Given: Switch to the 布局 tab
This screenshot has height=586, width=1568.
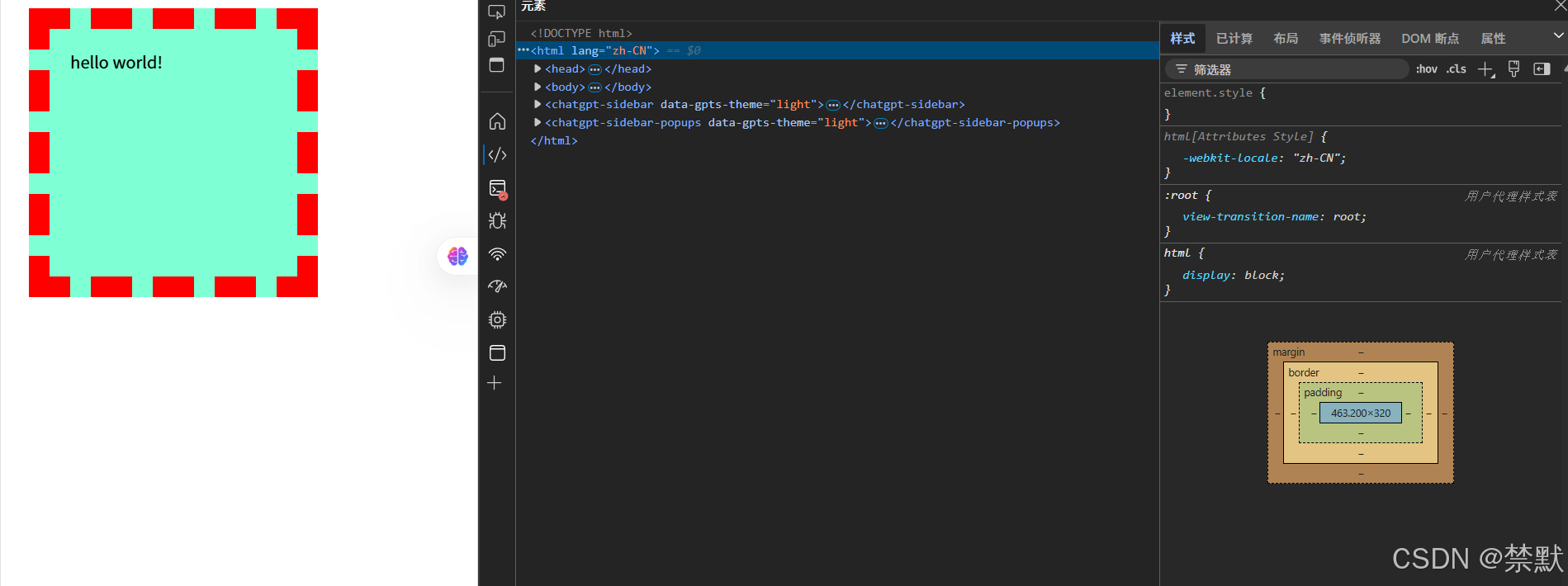Looking at the screenshot, I should (x=1286, y=38).
